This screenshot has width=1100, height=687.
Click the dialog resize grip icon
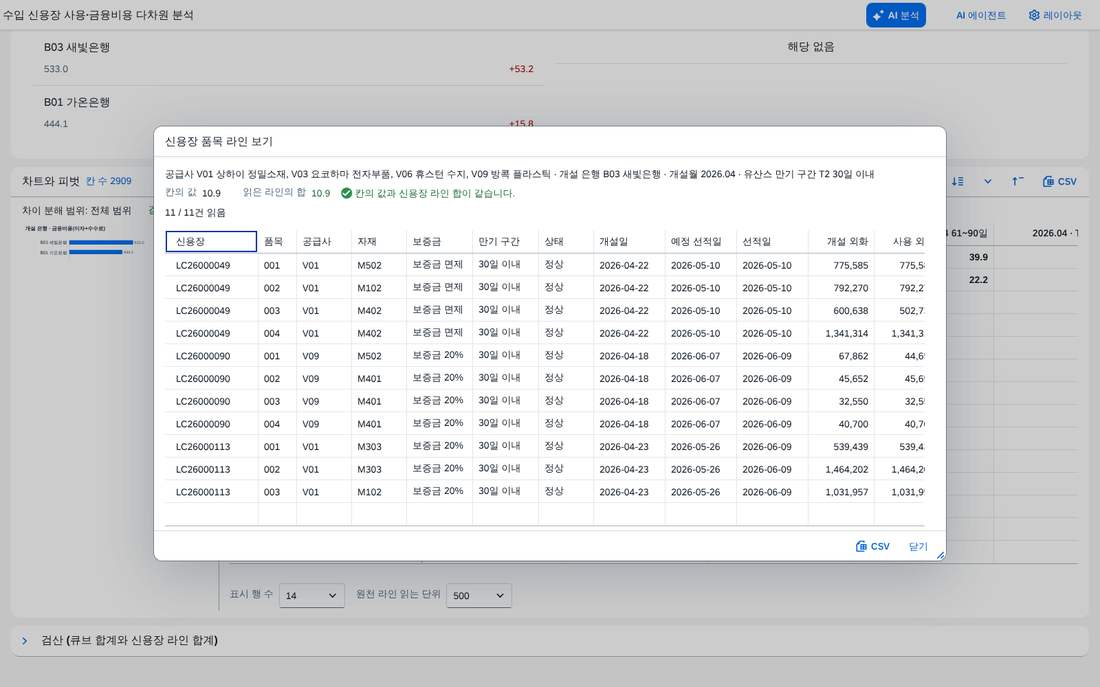tap(940, 555)
